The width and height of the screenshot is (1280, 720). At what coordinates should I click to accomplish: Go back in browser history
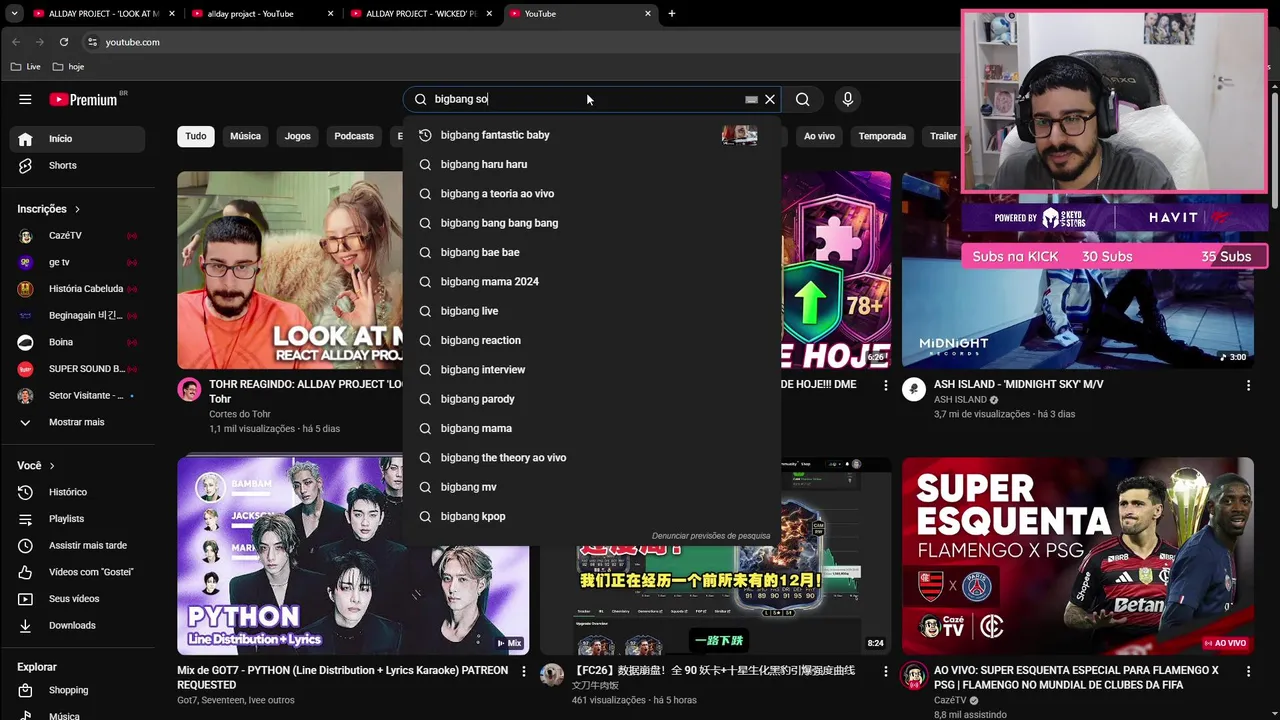tap(16, 42)
